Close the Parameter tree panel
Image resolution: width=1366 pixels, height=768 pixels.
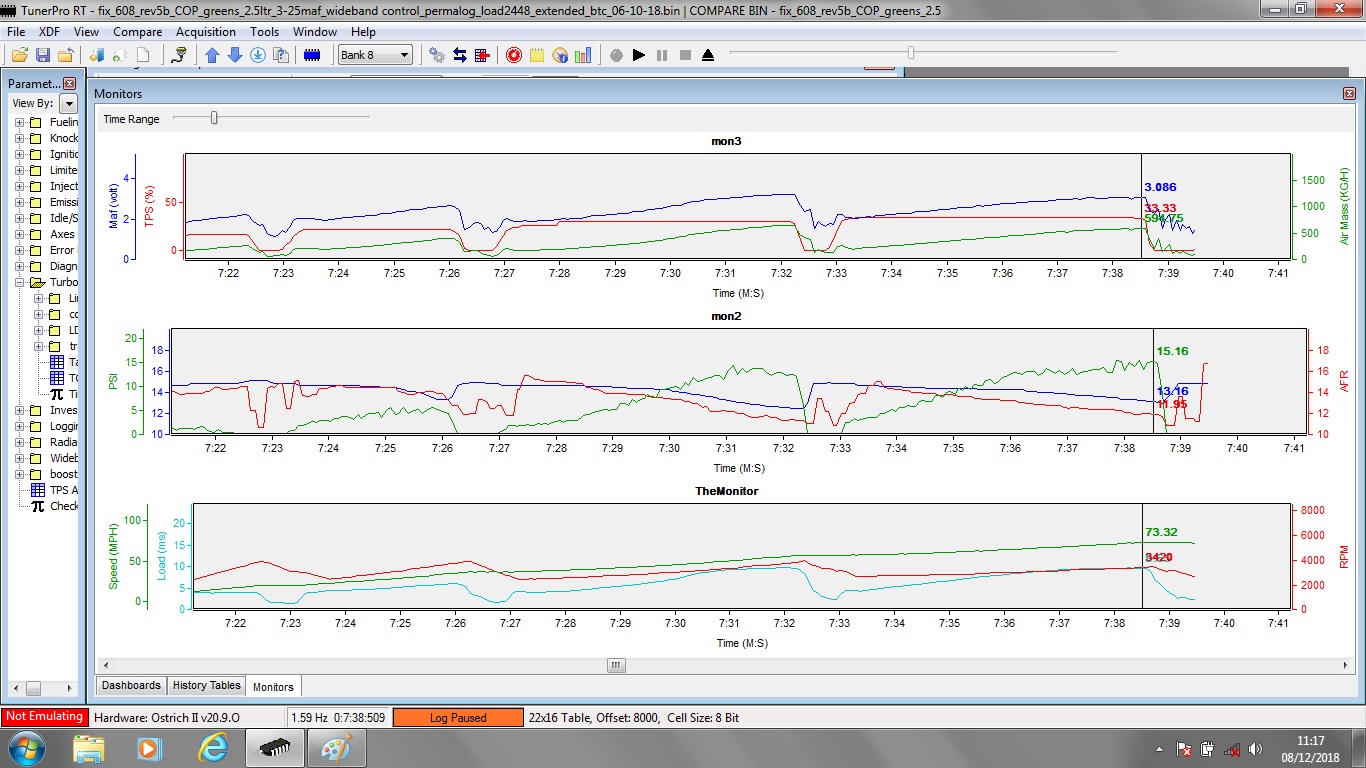point(69,84)
